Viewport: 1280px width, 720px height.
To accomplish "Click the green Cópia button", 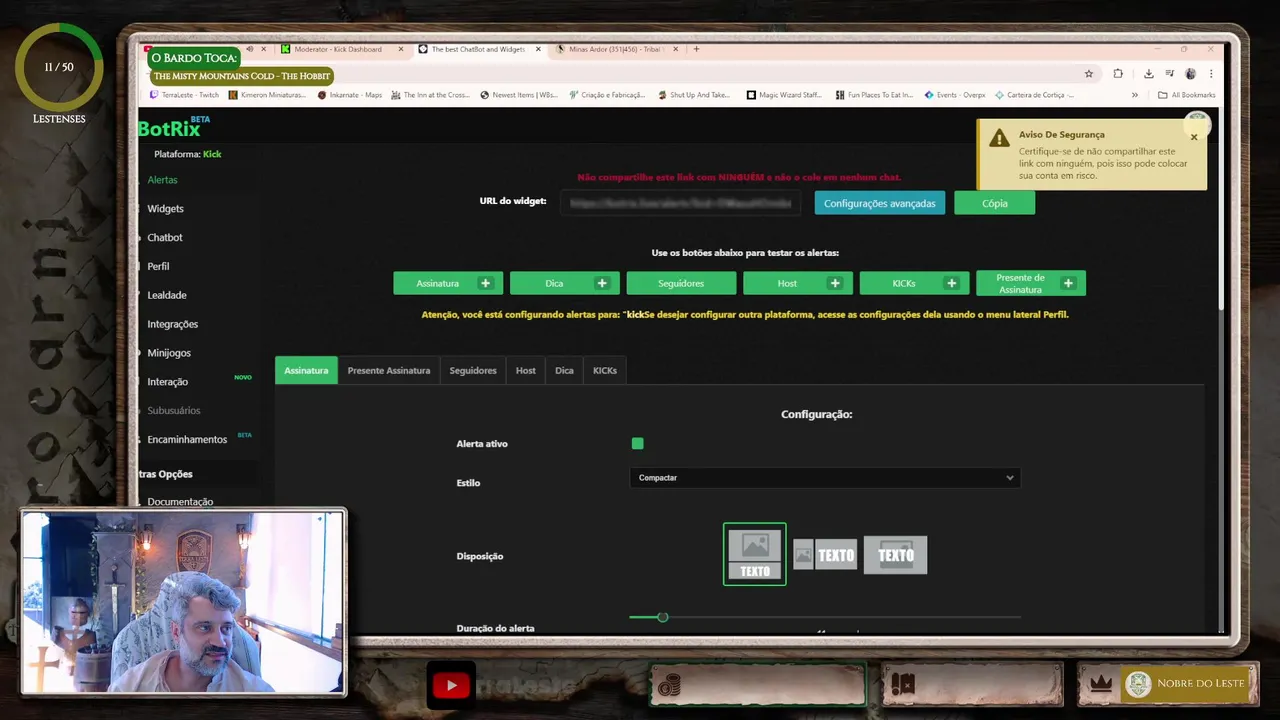I will [994, 203].
